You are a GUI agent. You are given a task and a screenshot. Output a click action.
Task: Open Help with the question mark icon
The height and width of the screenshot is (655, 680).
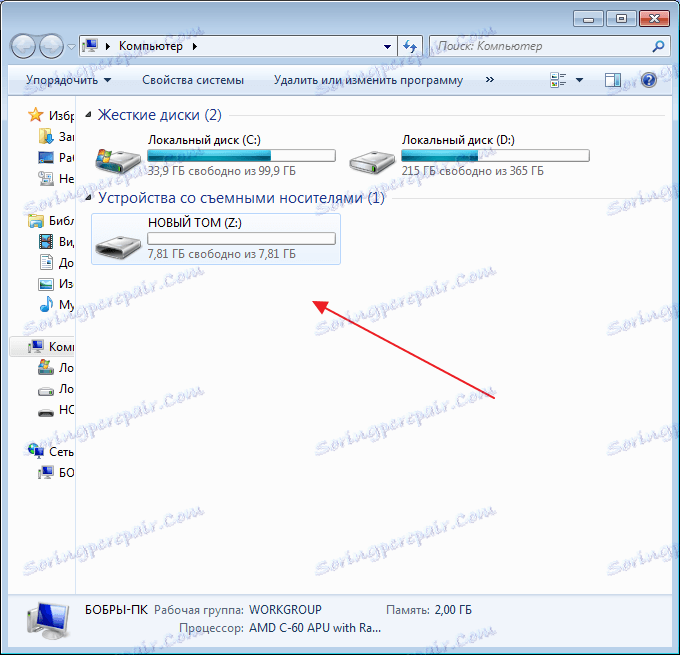click(649, 80)
